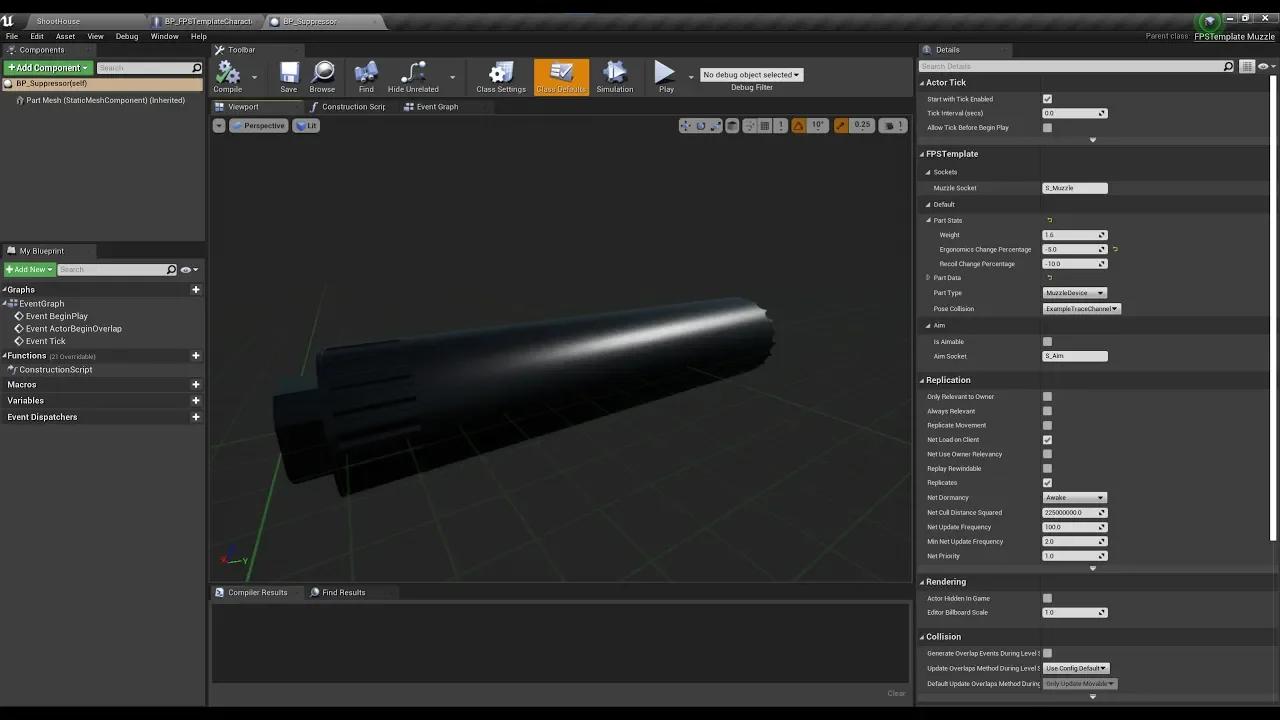Open the Debug menu
The height and width of the screenshot is (720, 1280).
pyautogui.click(x=126, y=35)
